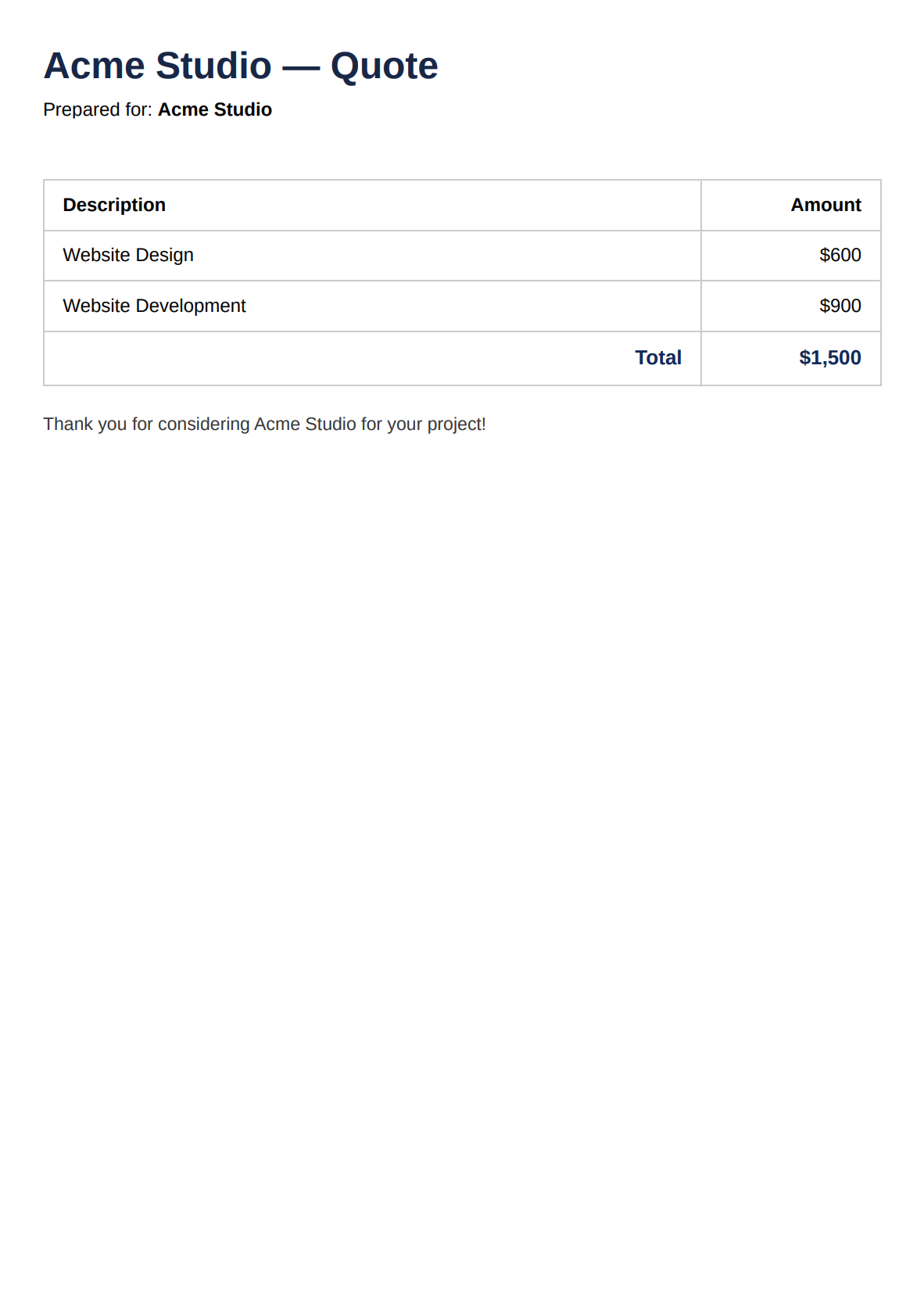
Task: Click the 'Acme Studio — Quote' title heading
Action: tap(241, 66)
